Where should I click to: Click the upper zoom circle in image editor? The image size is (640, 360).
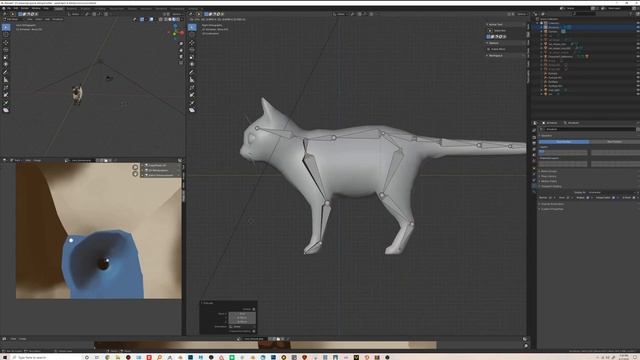point(135,167)
